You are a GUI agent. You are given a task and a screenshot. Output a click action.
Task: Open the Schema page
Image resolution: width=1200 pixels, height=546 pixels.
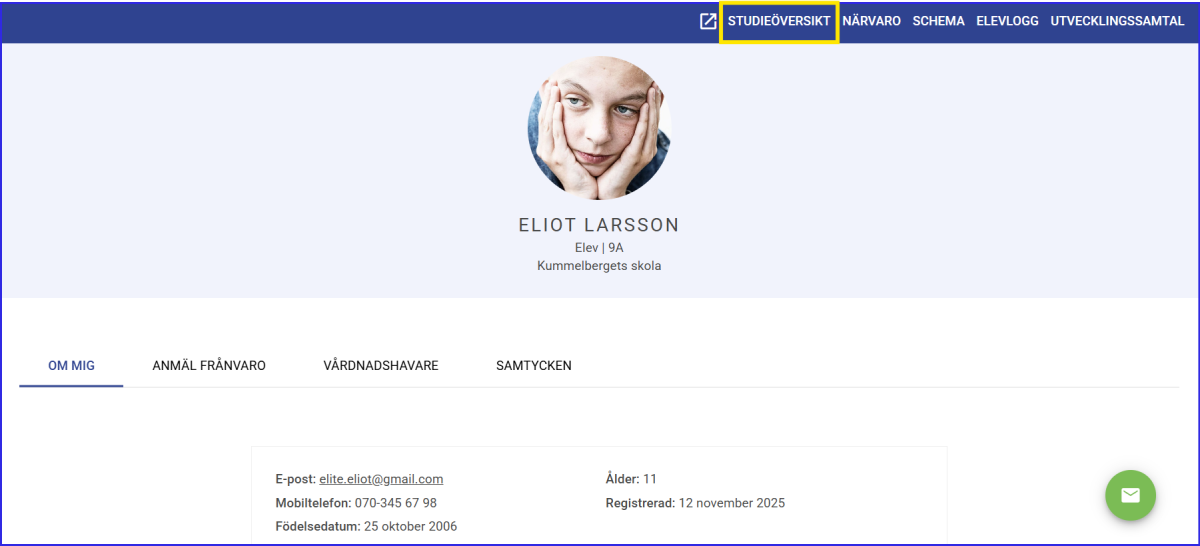[x=938, y=21]
